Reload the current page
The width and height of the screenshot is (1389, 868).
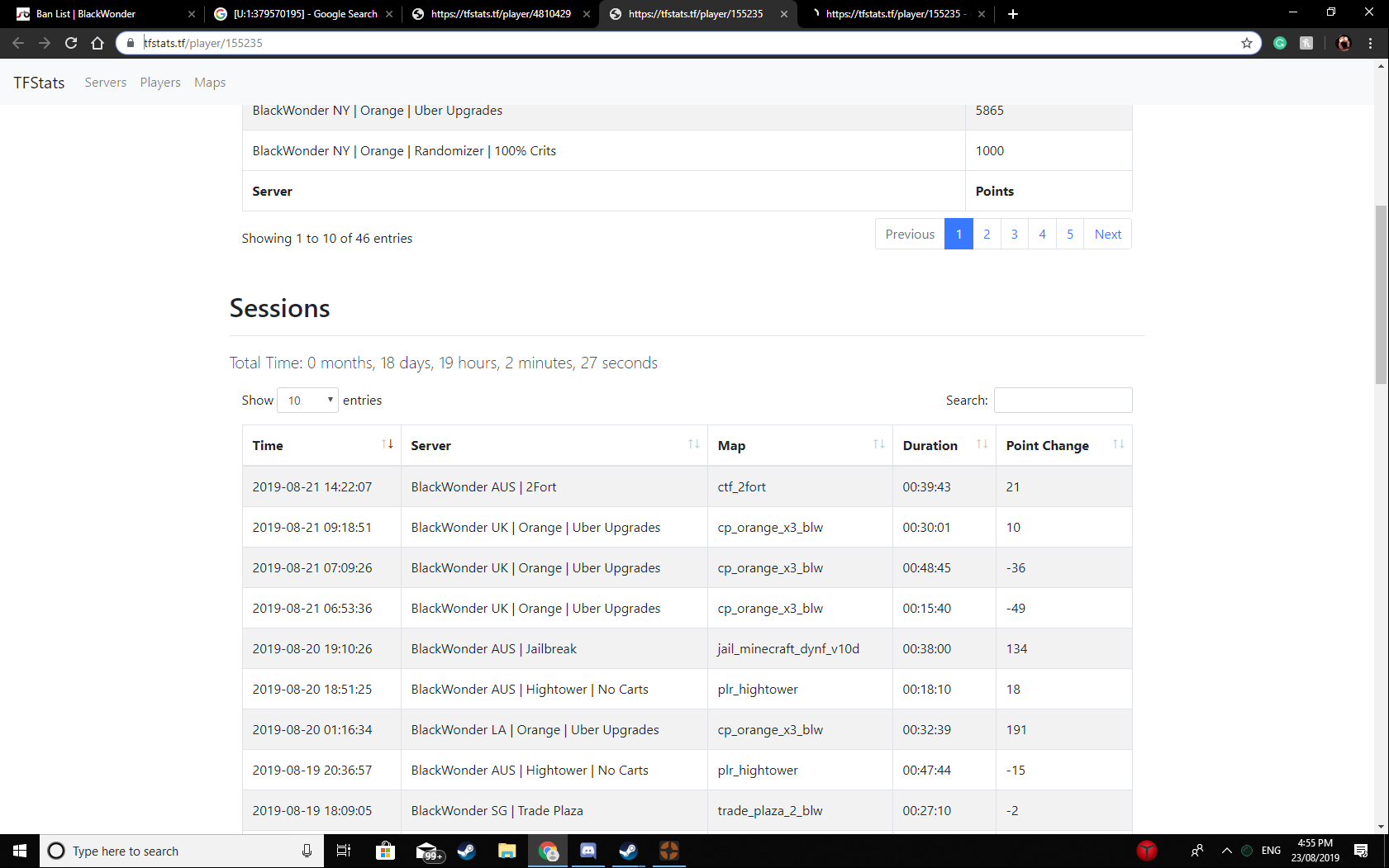click(71, 43)
